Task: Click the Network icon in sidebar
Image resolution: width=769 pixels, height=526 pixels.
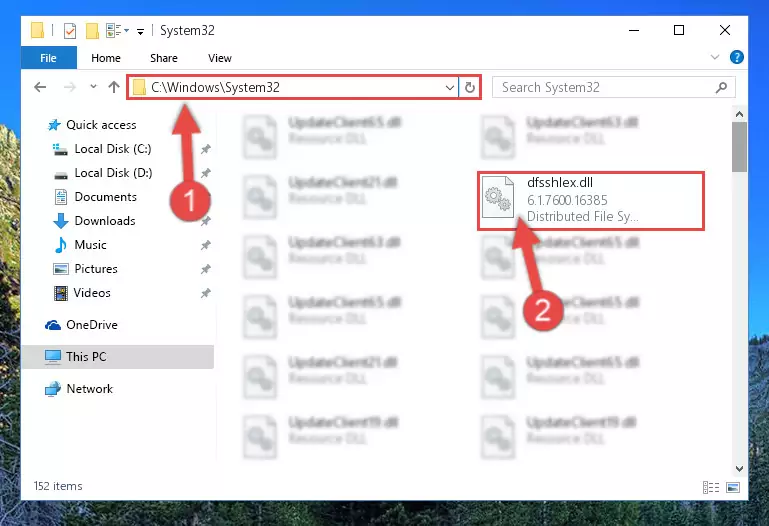Action: point(52,389)
